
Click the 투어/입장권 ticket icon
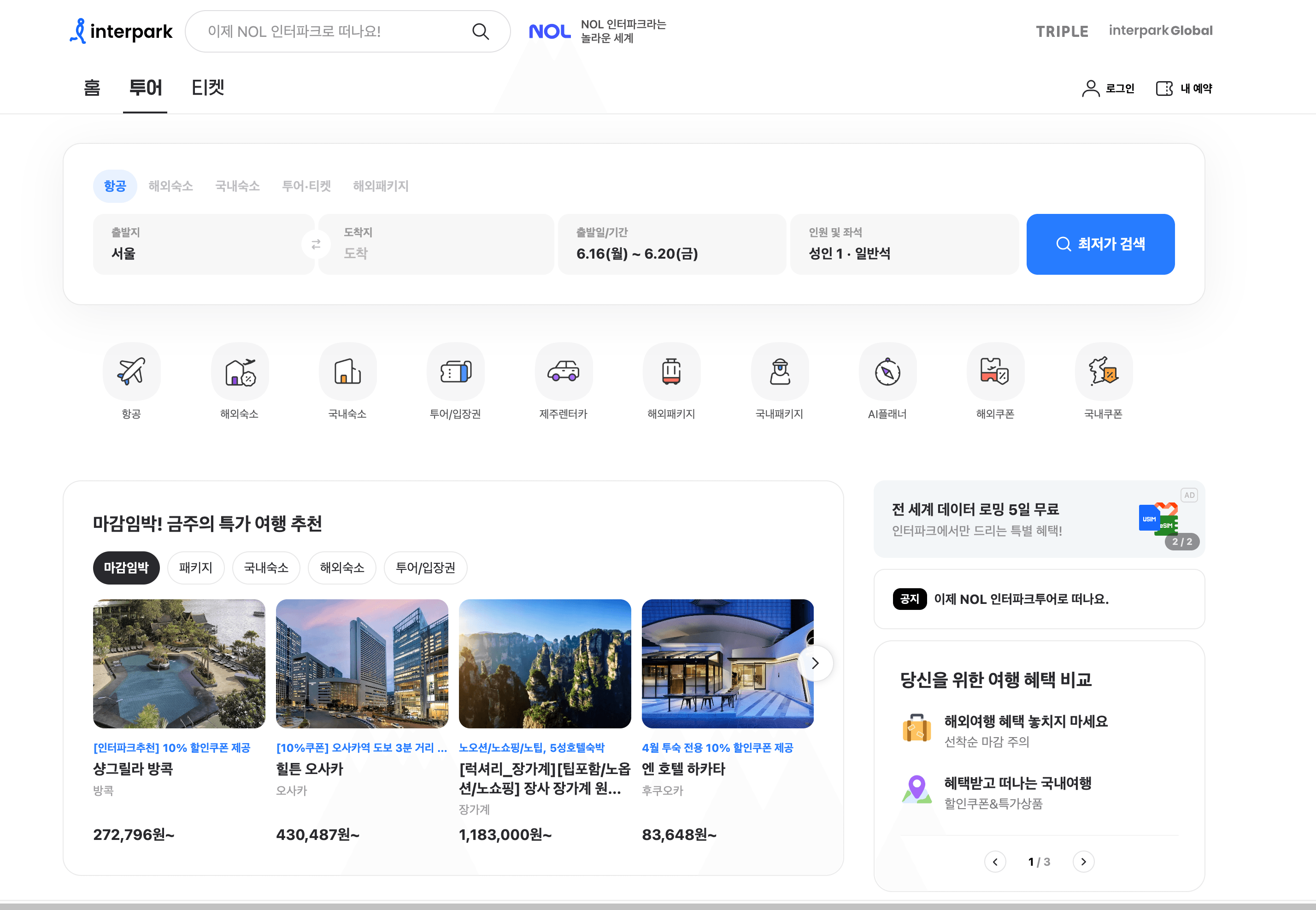click(x=455, y=372)
